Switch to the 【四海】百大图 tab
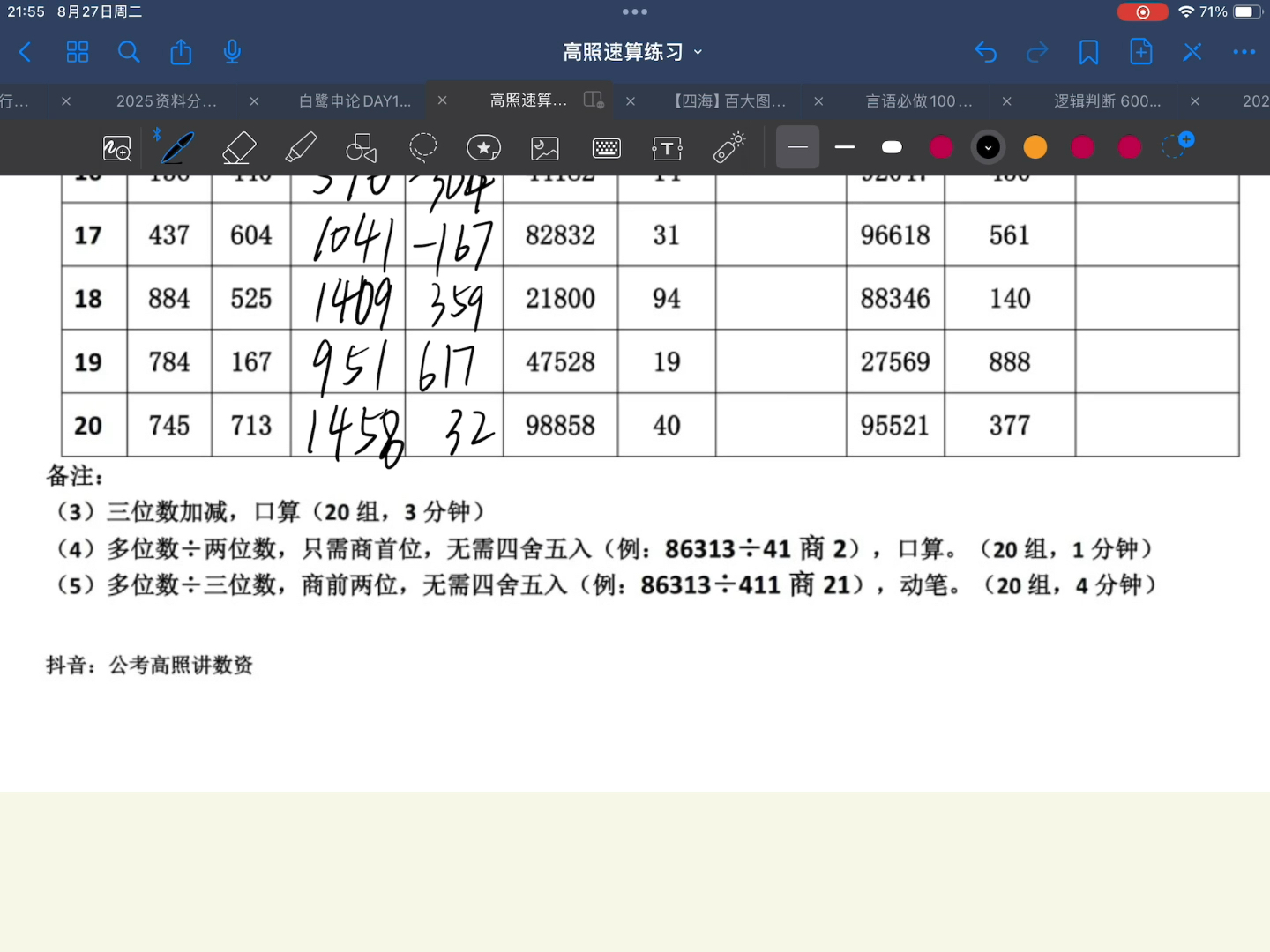The width and height of the screenshot is (1270, 952). point(728,101)
